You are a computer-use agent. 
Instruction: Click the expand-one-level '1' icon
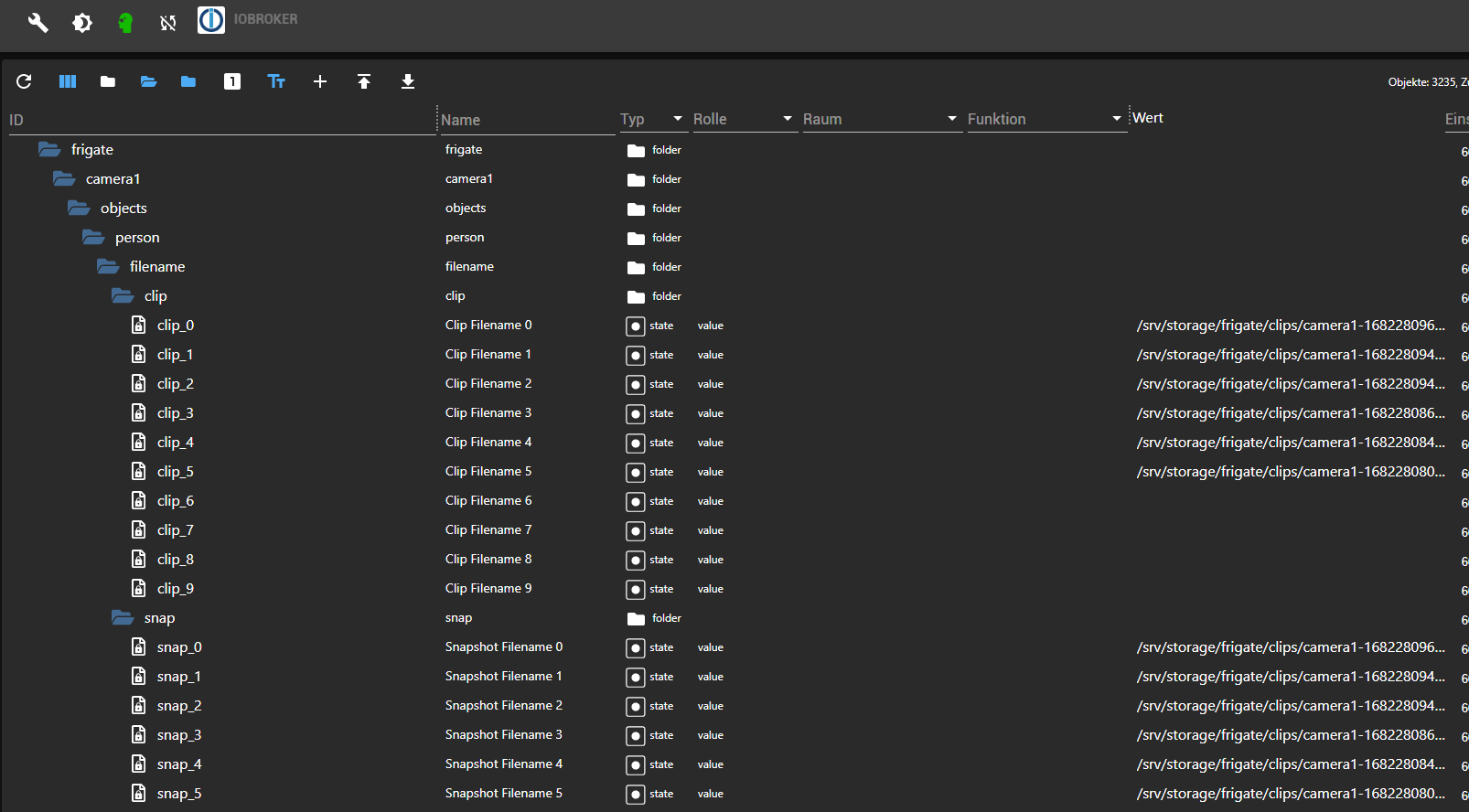(232, 81)
